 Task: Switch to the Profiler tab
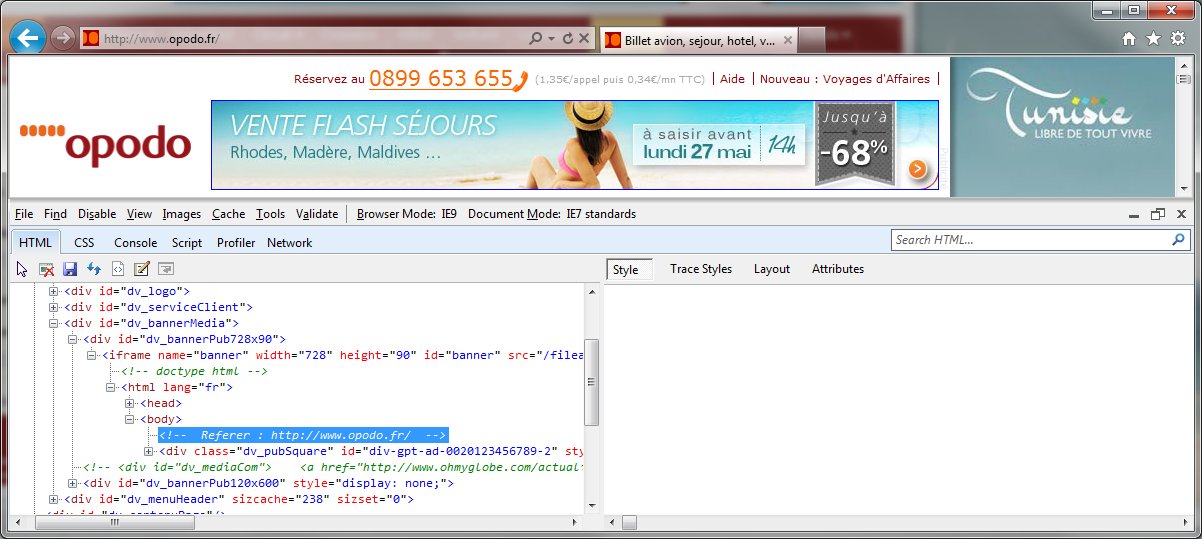tap(236, 243)
